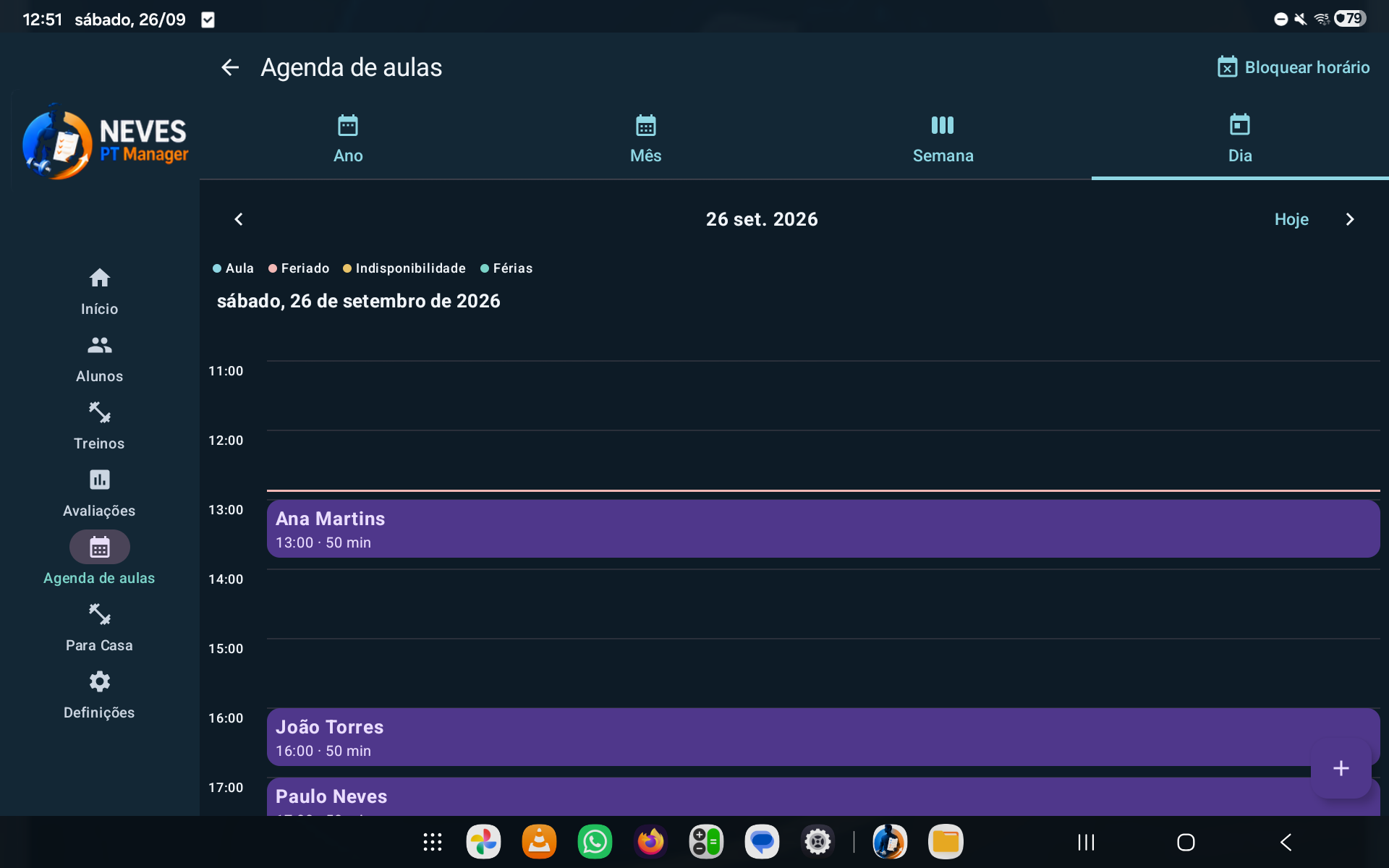
Task: Open Início in the sidebar
Action: [99, 292]
